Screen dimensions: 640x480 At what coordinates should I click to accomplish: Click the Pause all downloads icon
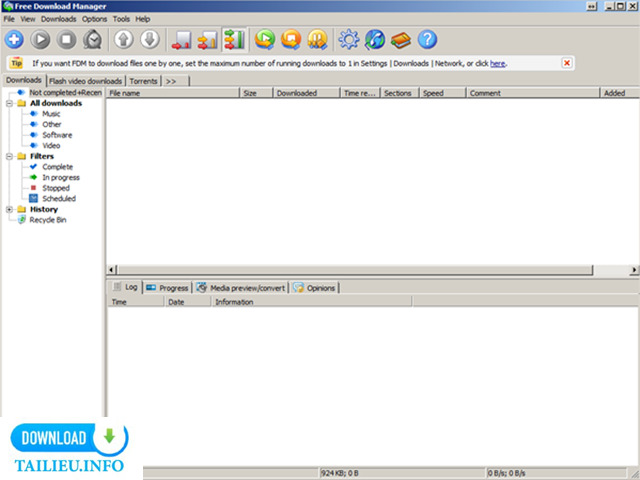(318, 40)
